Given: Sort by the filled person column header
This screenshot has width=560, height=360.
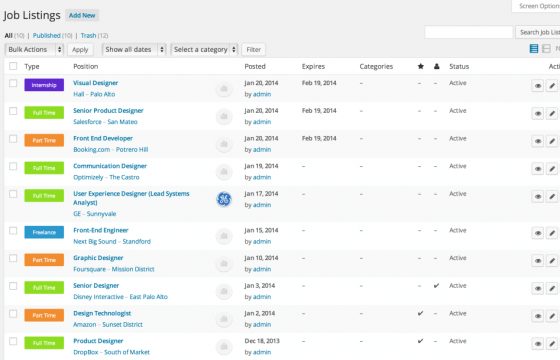Looking at the screenshot, I should pos(436,66).
